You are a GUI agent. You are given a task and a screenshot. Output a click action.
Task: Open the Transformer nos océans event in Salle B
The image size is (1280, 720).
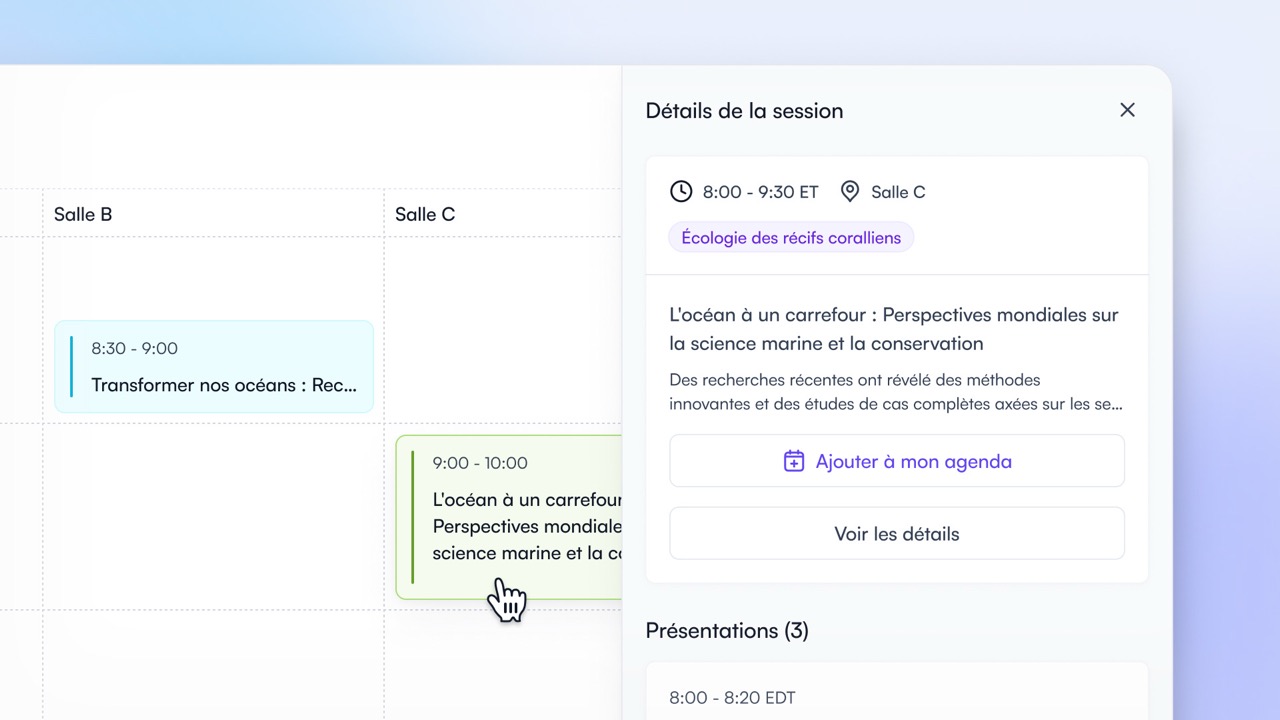coord(214,367)
